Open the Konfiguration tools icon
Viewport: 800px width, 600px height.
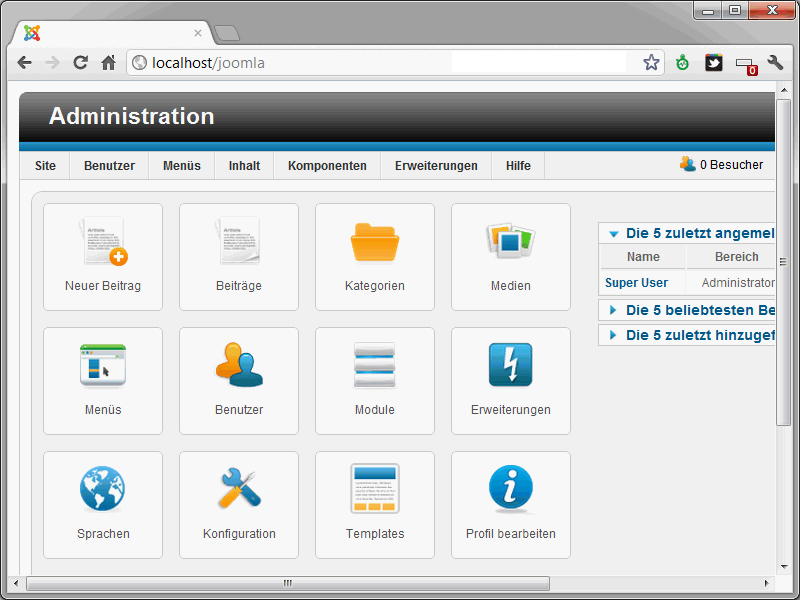(x=239, y=491)
